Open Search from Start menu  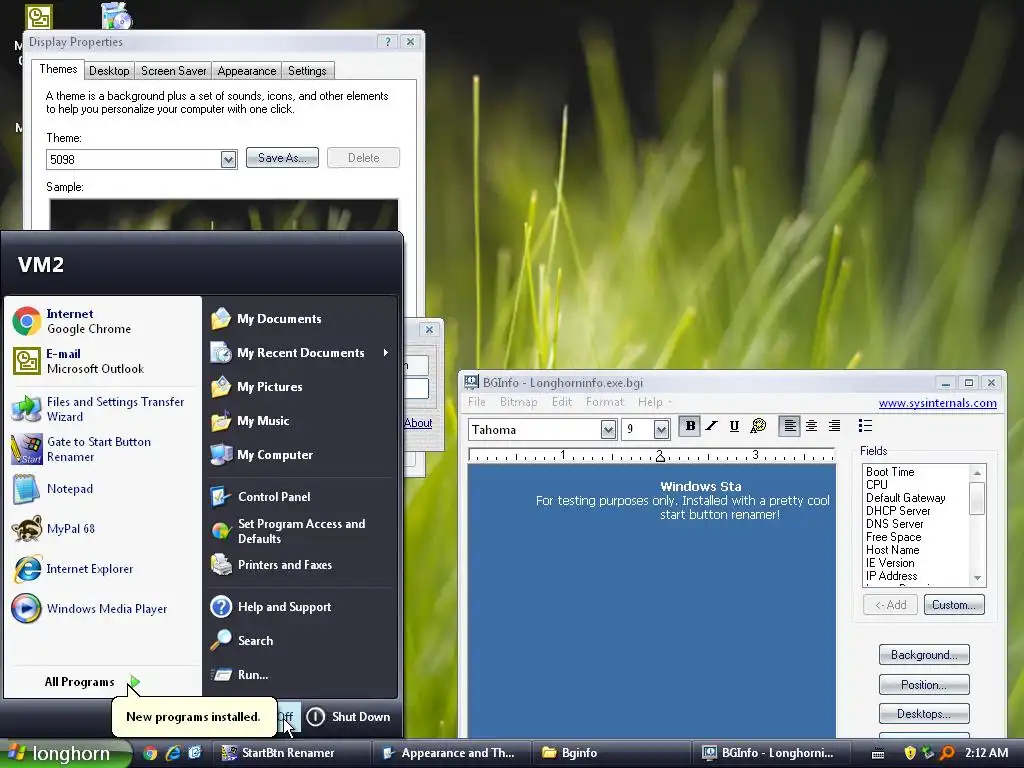(x=300, y=641)
